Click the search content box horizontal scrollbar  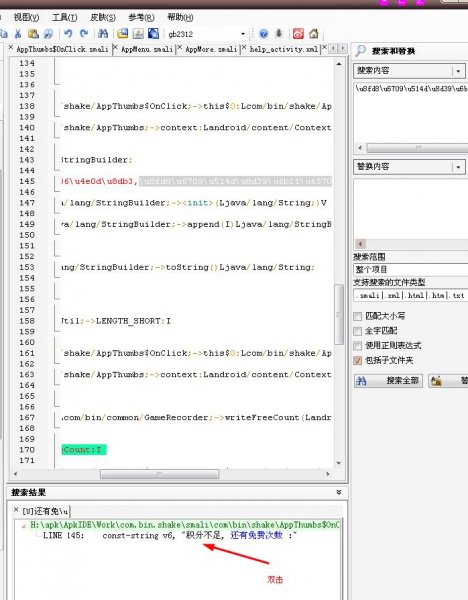click(413, 148)
